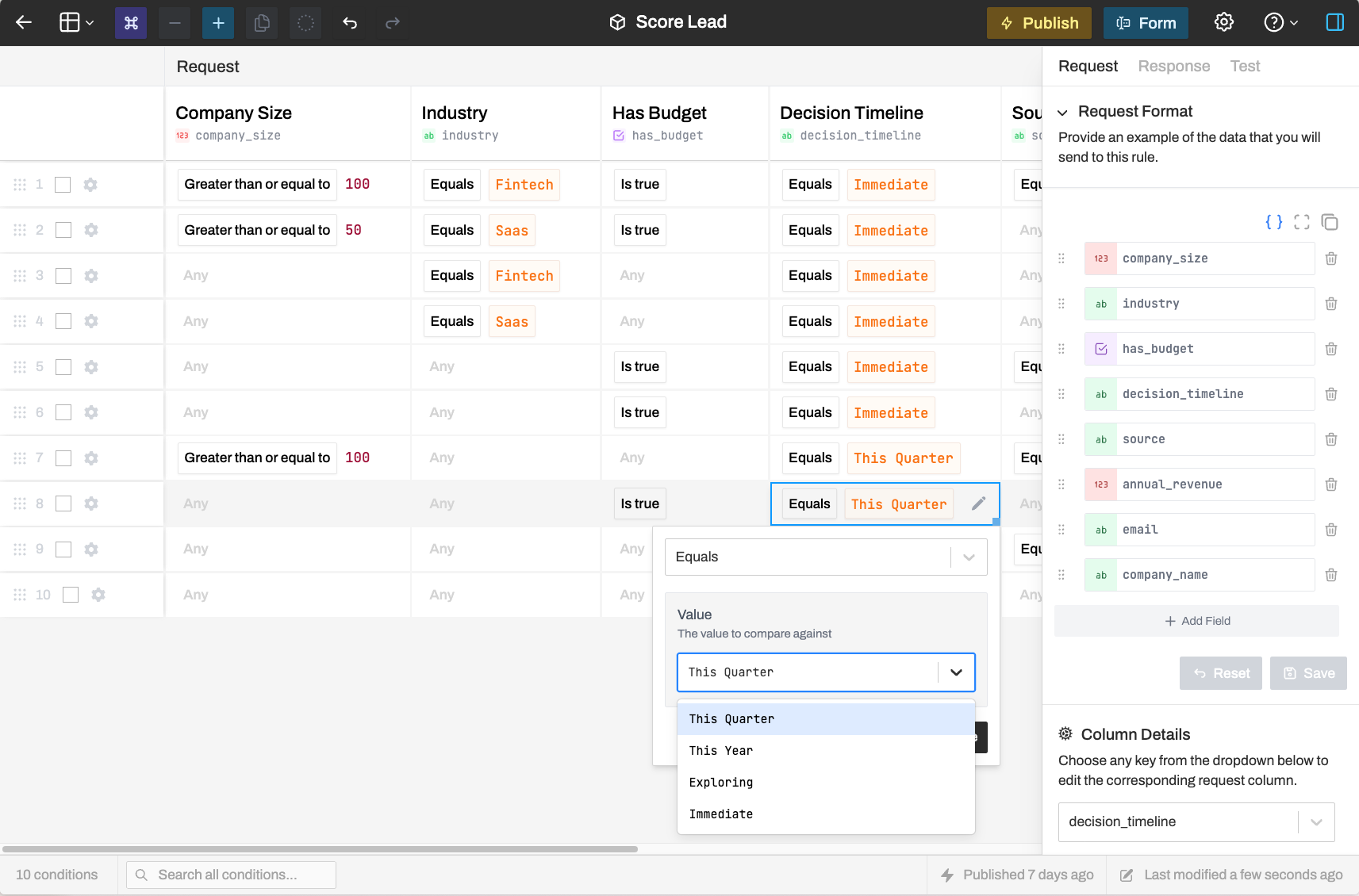Copy the request format using the copy icon
Image resolution: width=1359 pixels, height=896 pixels.
click(x=1330, y=223)
